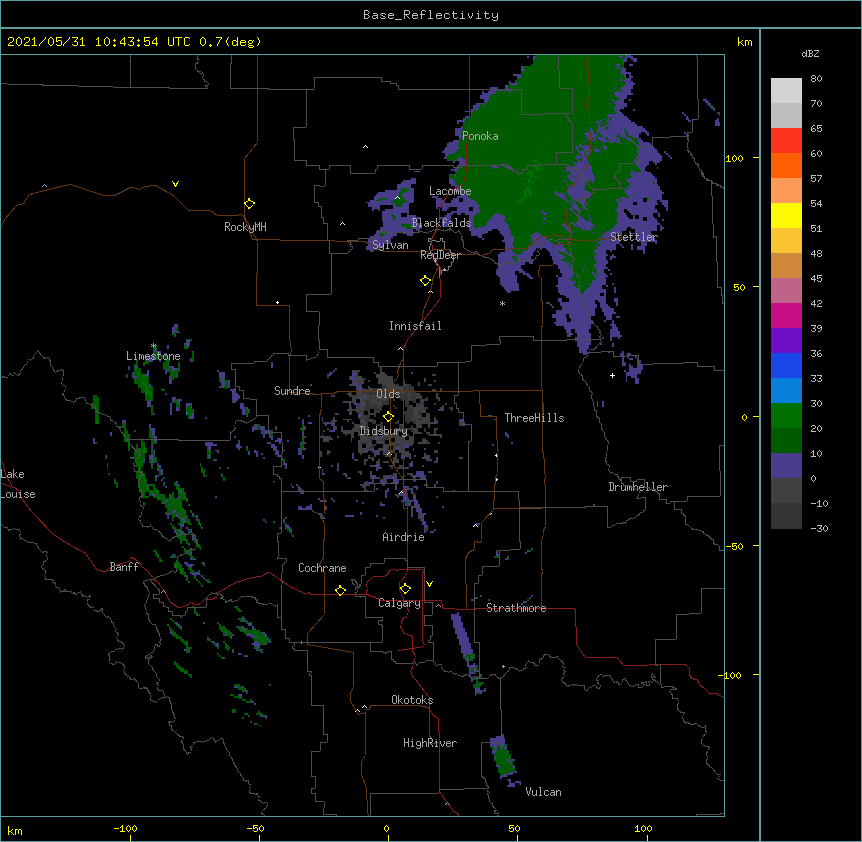The width and height of the screenshot is (862, 842).
Task: Click the yellow diamond marker above RockyMH
Action: click(249, 204)
